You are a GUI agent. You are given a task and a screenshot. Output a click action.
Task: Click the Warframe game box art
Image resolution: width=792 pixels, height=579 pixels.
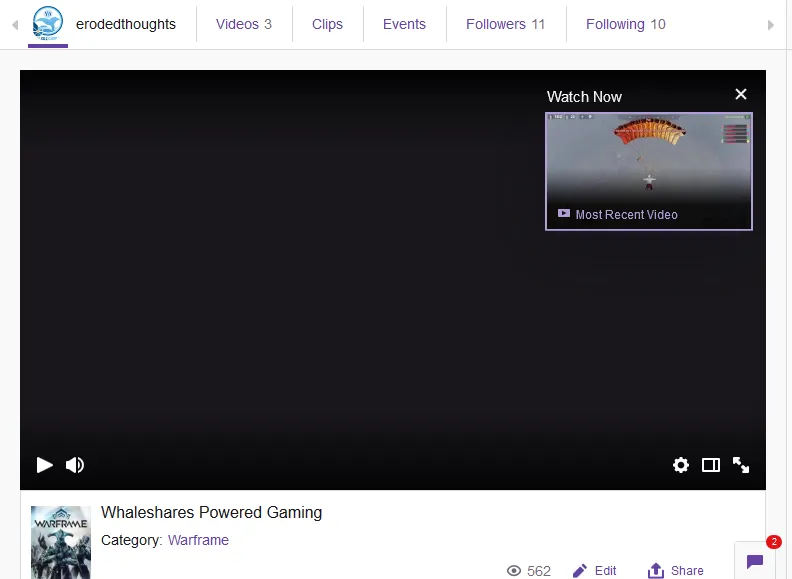pyautogui.click(x=61, y=542)
